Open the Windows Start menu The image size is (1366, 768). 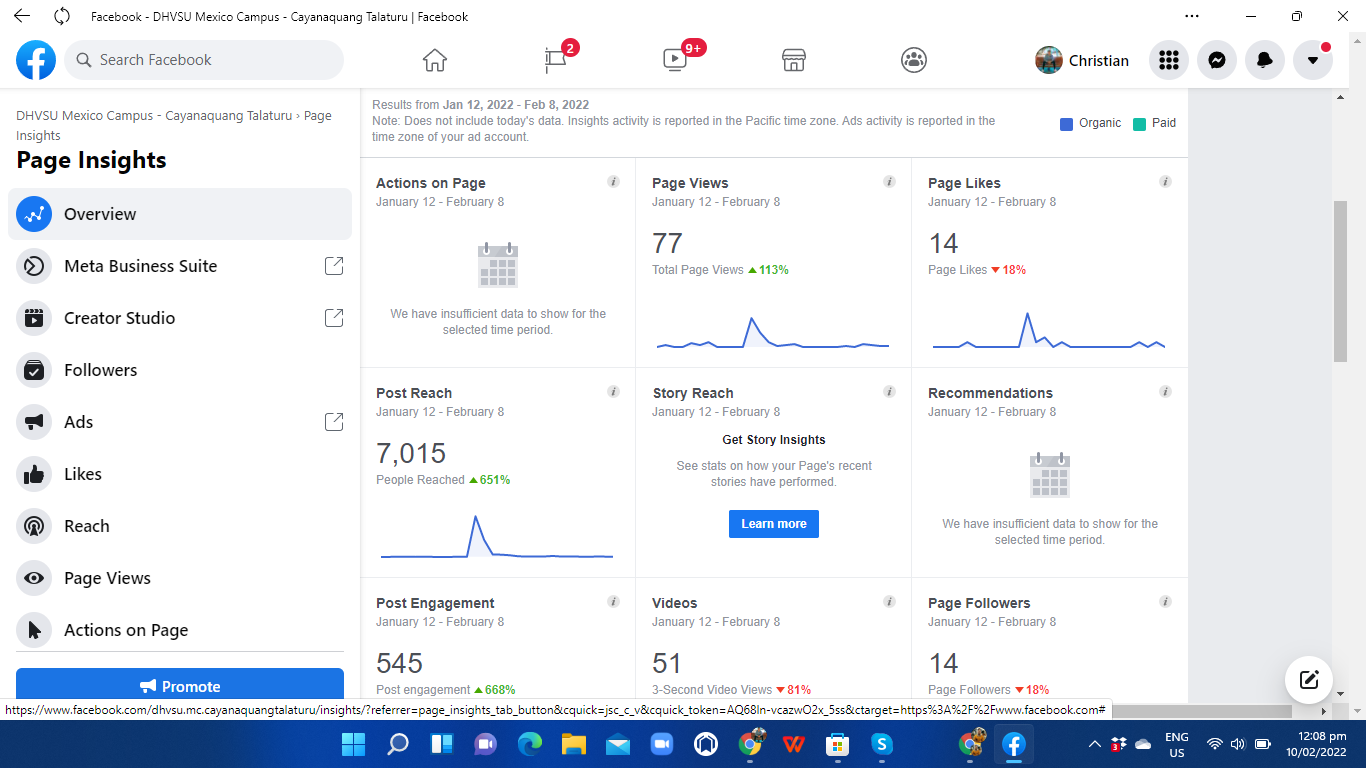(x=353, y=744)
